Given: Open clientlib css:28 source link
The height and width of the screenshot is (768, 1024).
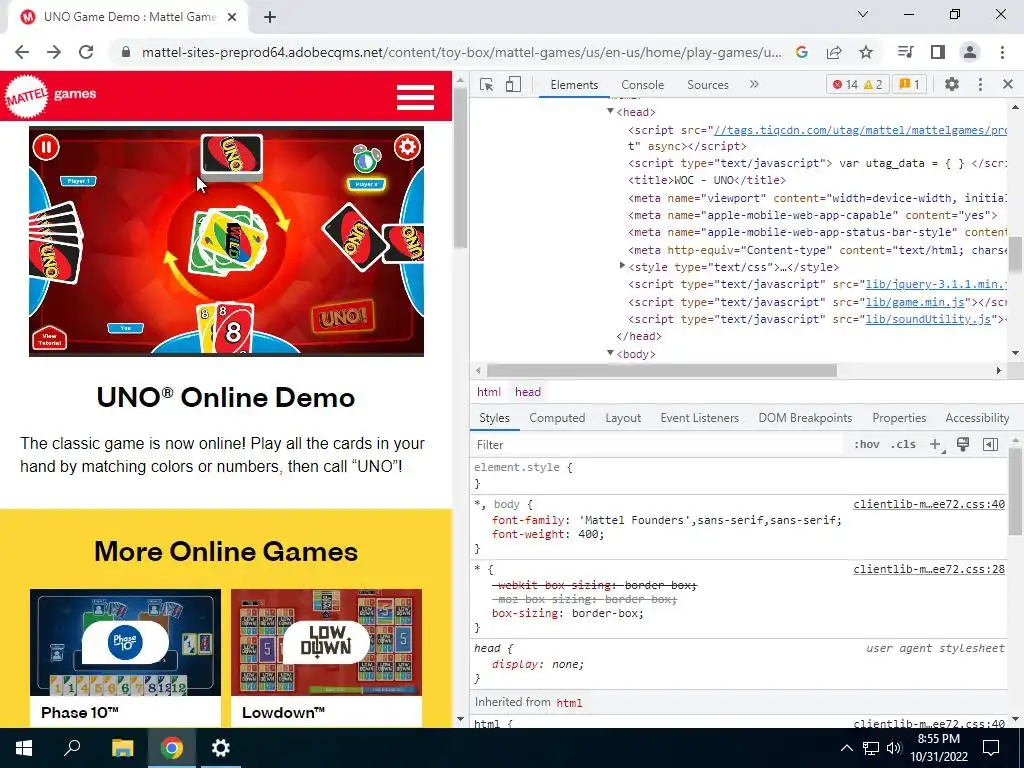Looking at the screenshot, I should [x=929, y=569].
